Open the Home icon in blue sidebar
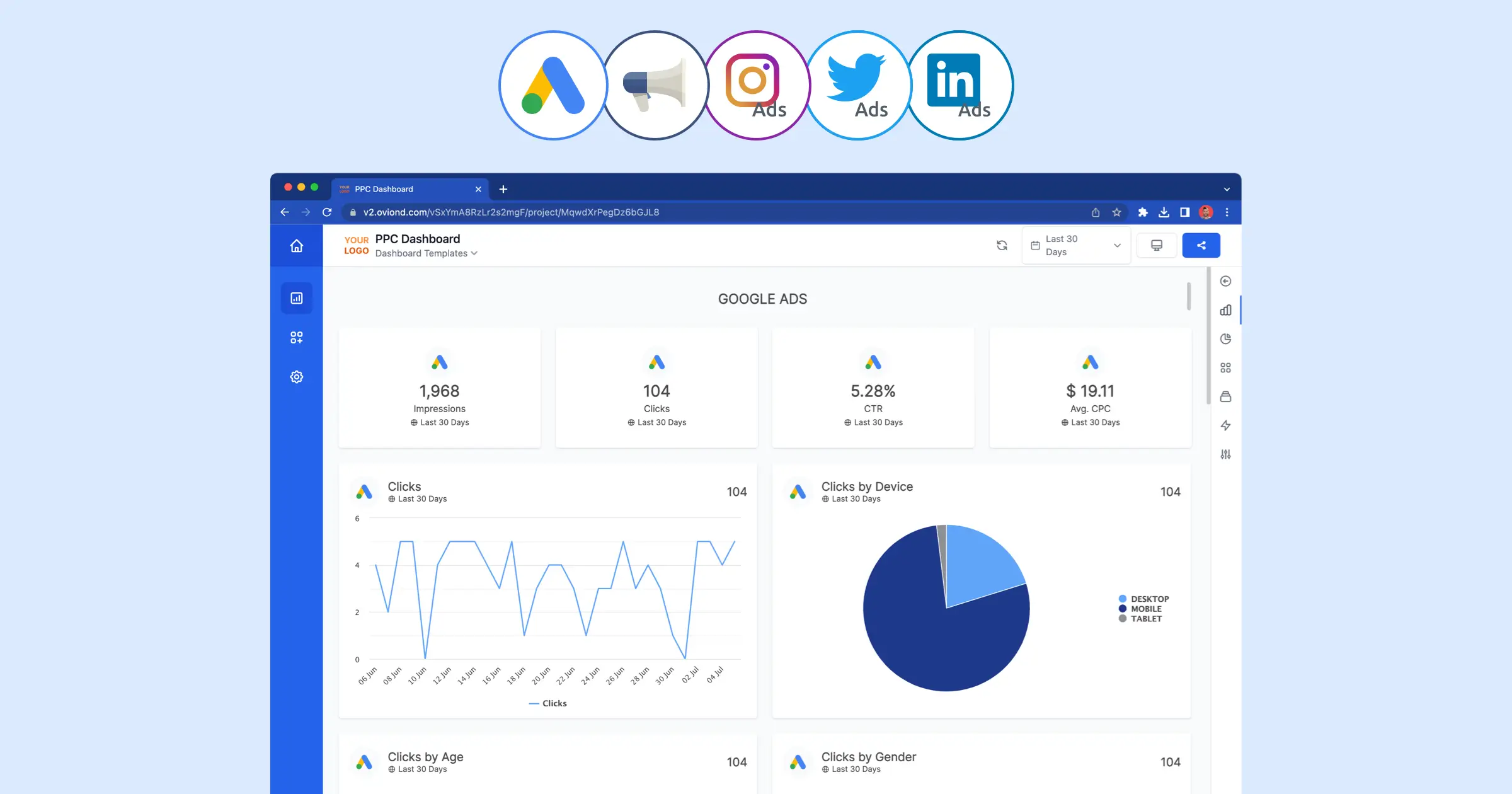 click(296, 246)
